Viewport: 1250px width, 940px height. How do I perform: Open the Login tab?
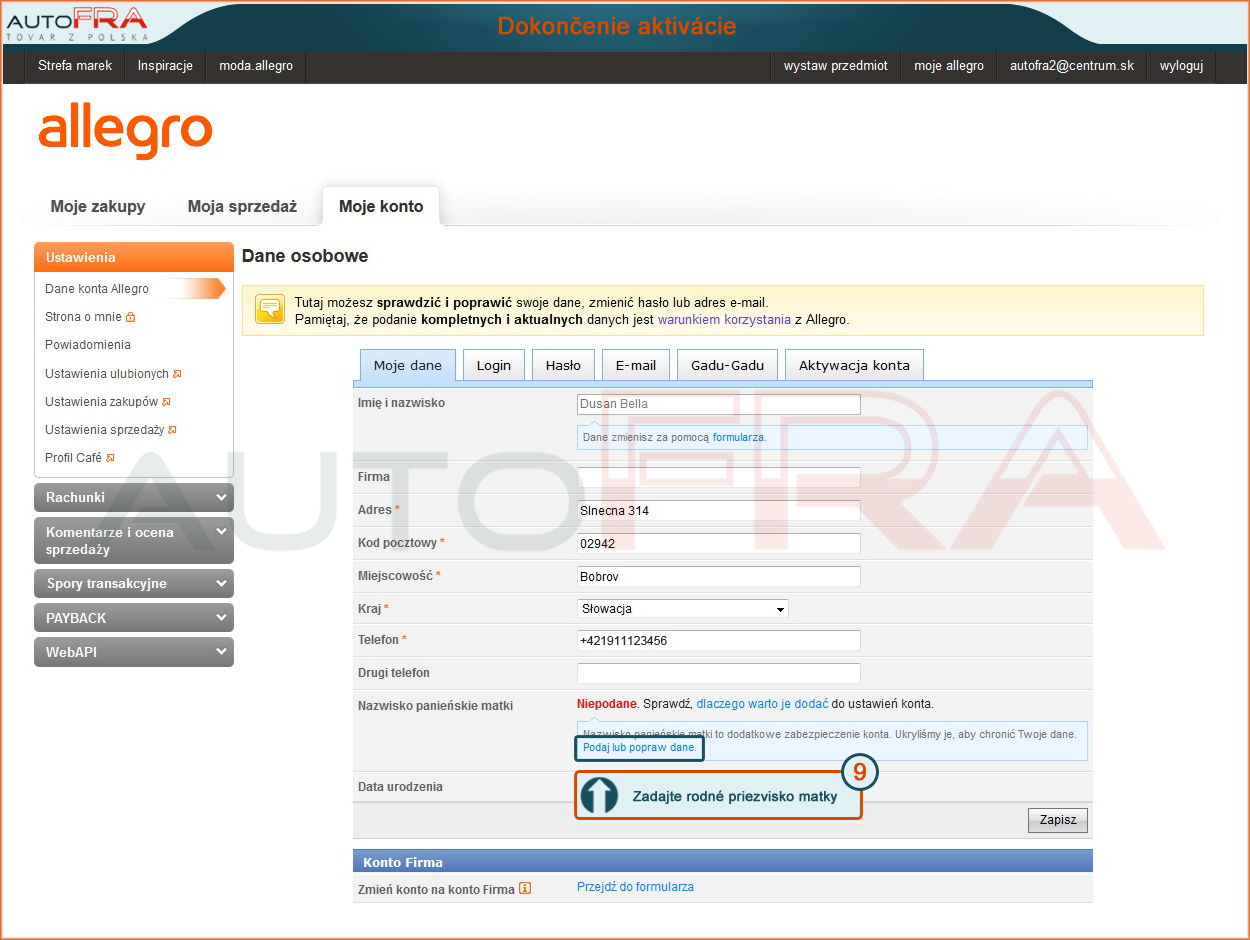pos(494,366)
